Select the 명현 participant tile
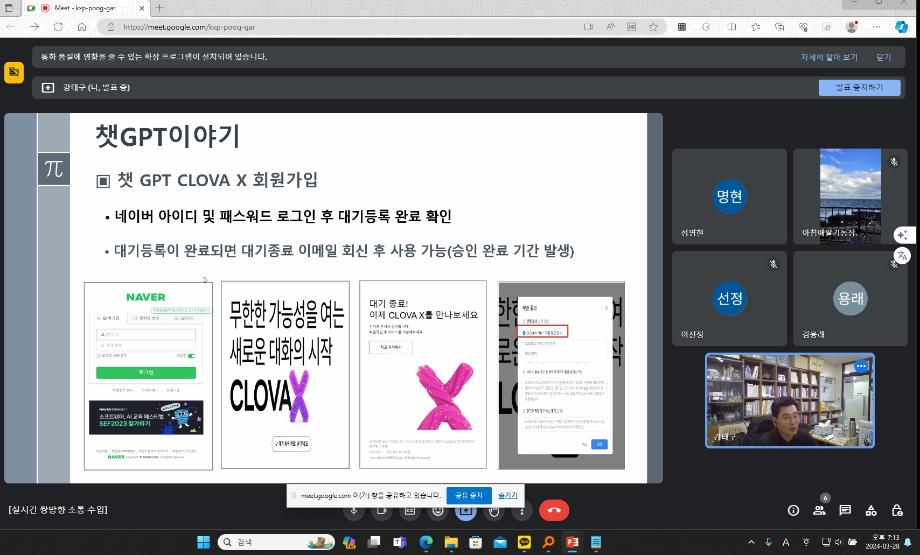The height and width of the screenshot is (555, 920). click(x=729, y=196)
